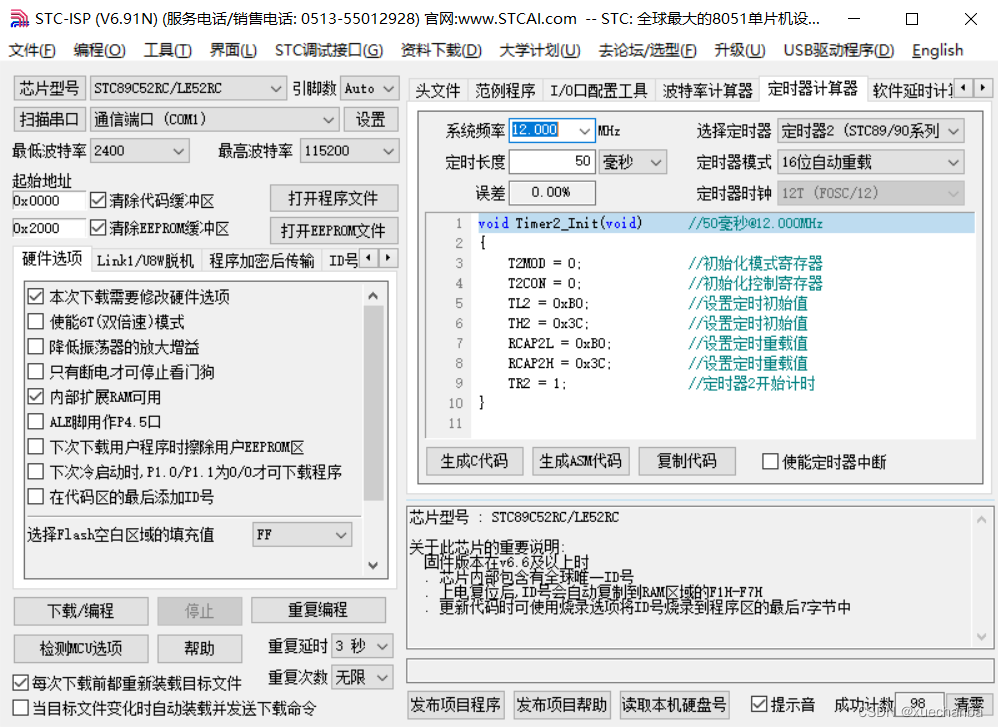Click the hardware options scroll-down arrow
998x727 pixels.
coord(373,565)
